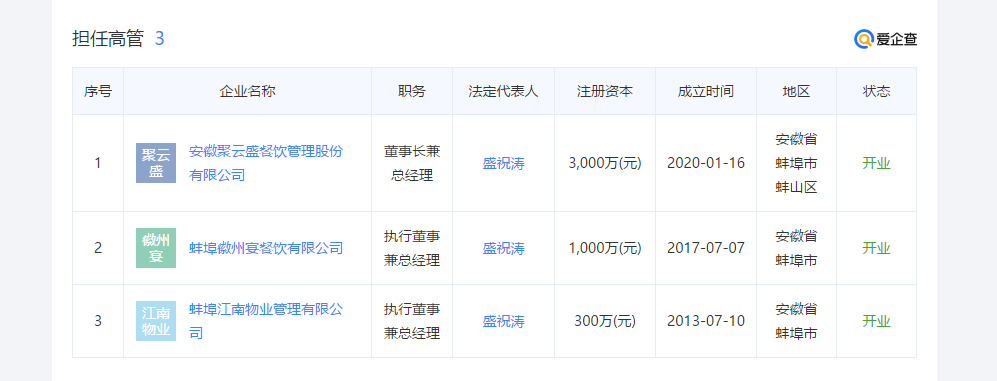This screenshot has width=997, height=381.
Task: Click 盛祝涛 in the 聚云盛 row
Action: 504,163
